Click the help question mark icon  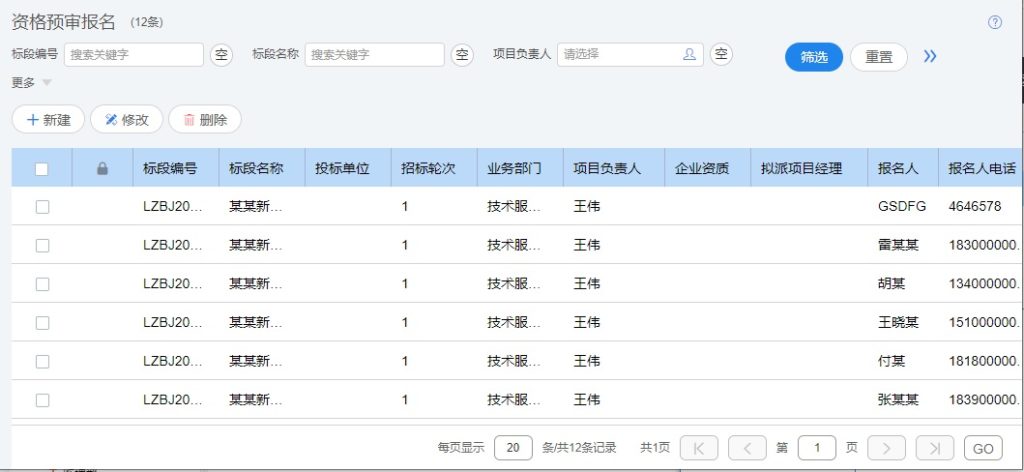click(x=995, y=23)
